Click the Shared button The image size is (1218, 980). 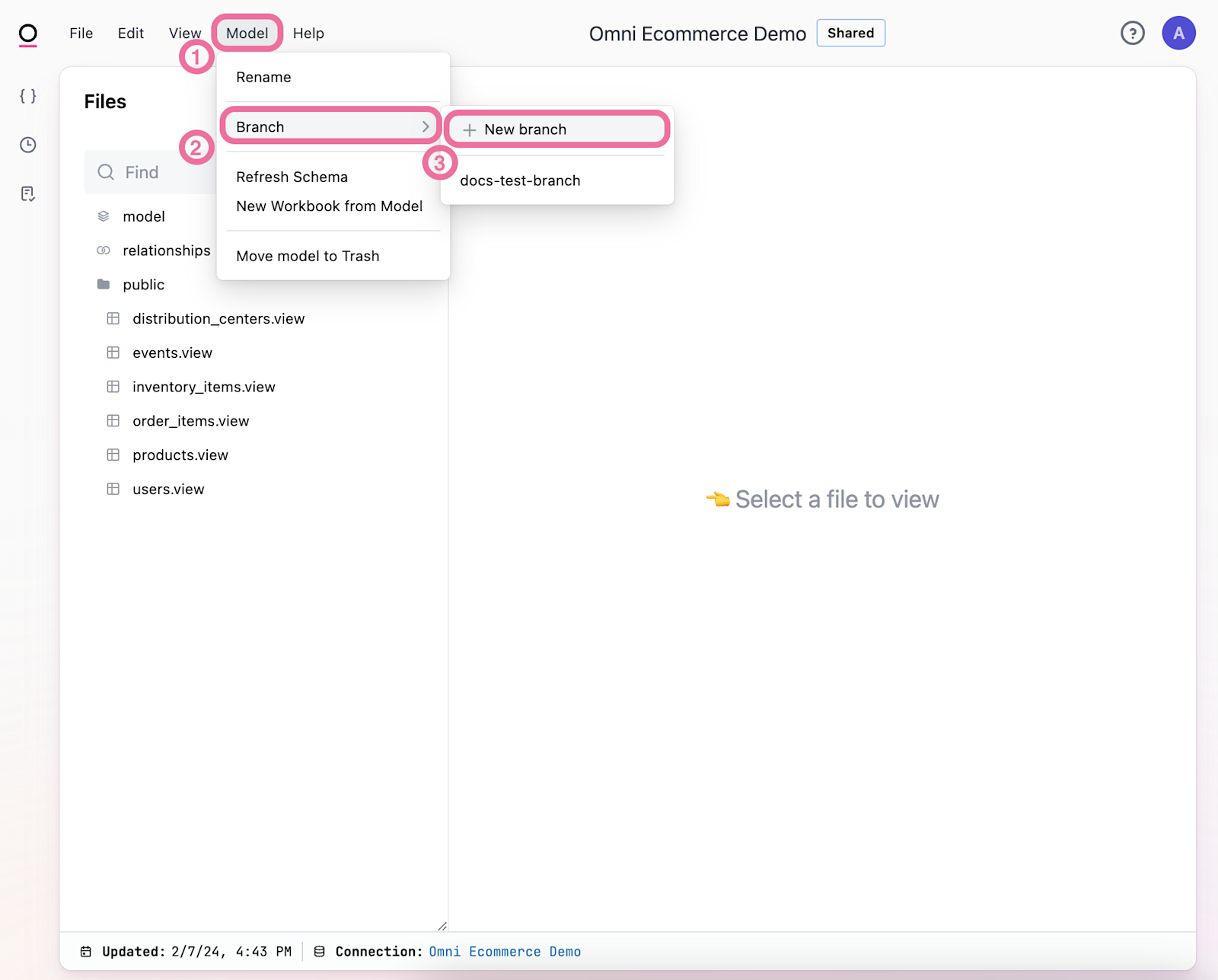point(850,33)
